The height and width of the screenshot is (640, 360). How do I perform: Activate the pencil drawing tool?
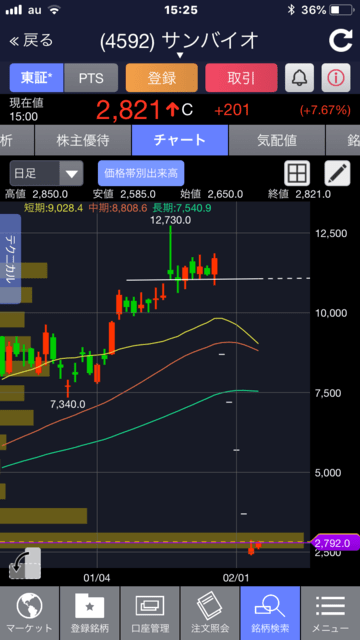click(x=337, y=173)
